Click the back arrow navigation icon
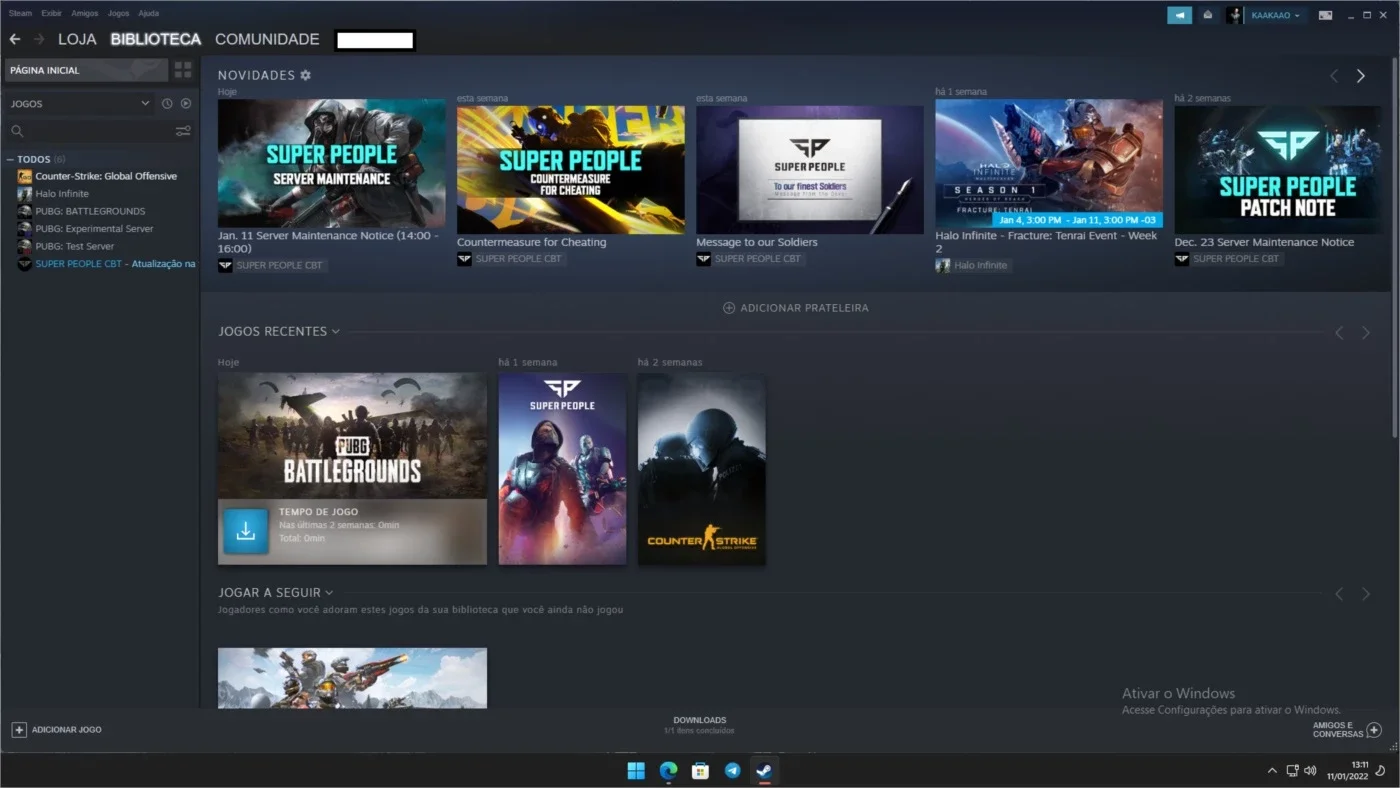This screenshot has height=788, width=1400. tap(15, 39)
